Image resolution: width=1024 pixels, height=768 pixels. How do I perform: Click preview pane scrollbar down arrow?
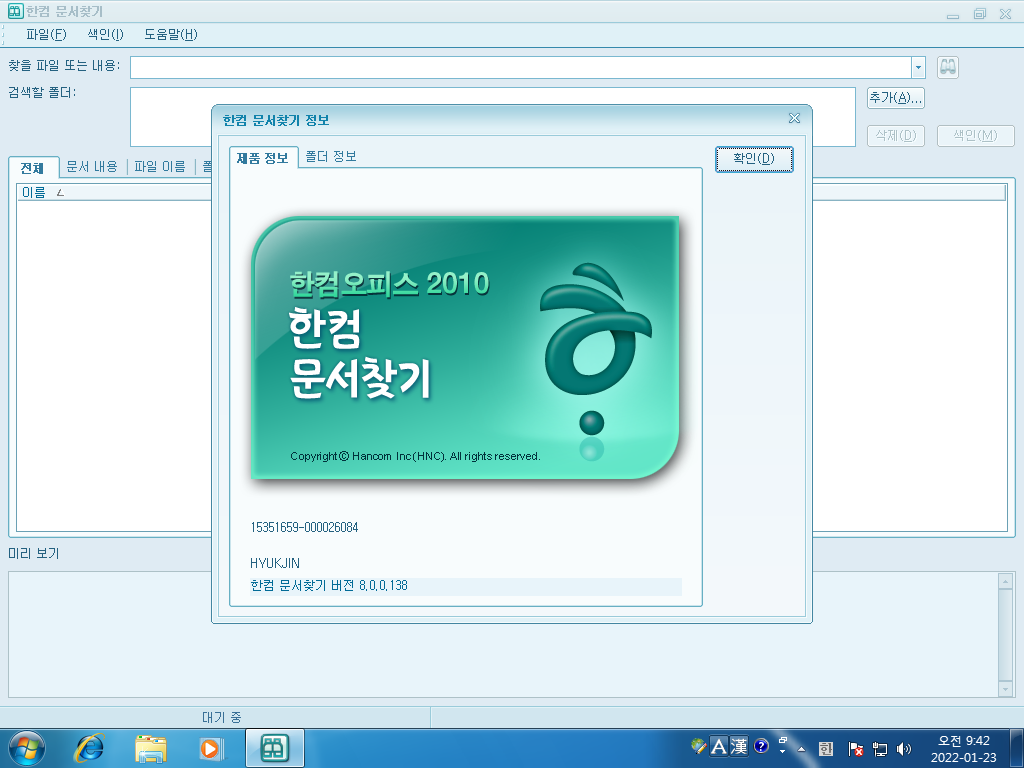coord(1005,689)
